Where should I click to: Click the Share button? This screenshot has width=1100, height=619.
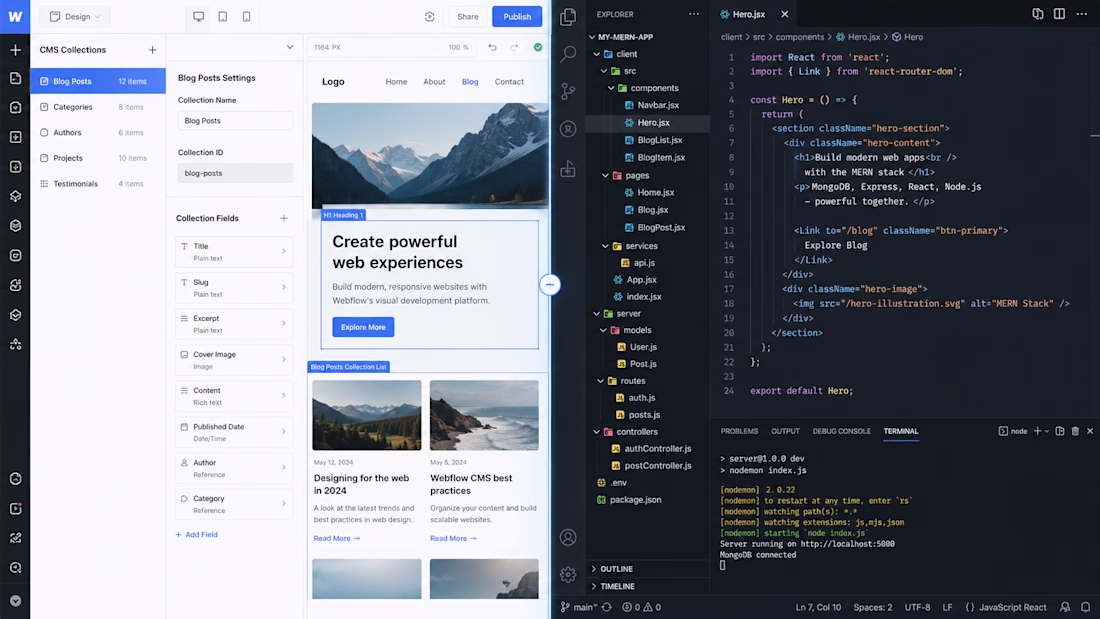coord(467,17)
